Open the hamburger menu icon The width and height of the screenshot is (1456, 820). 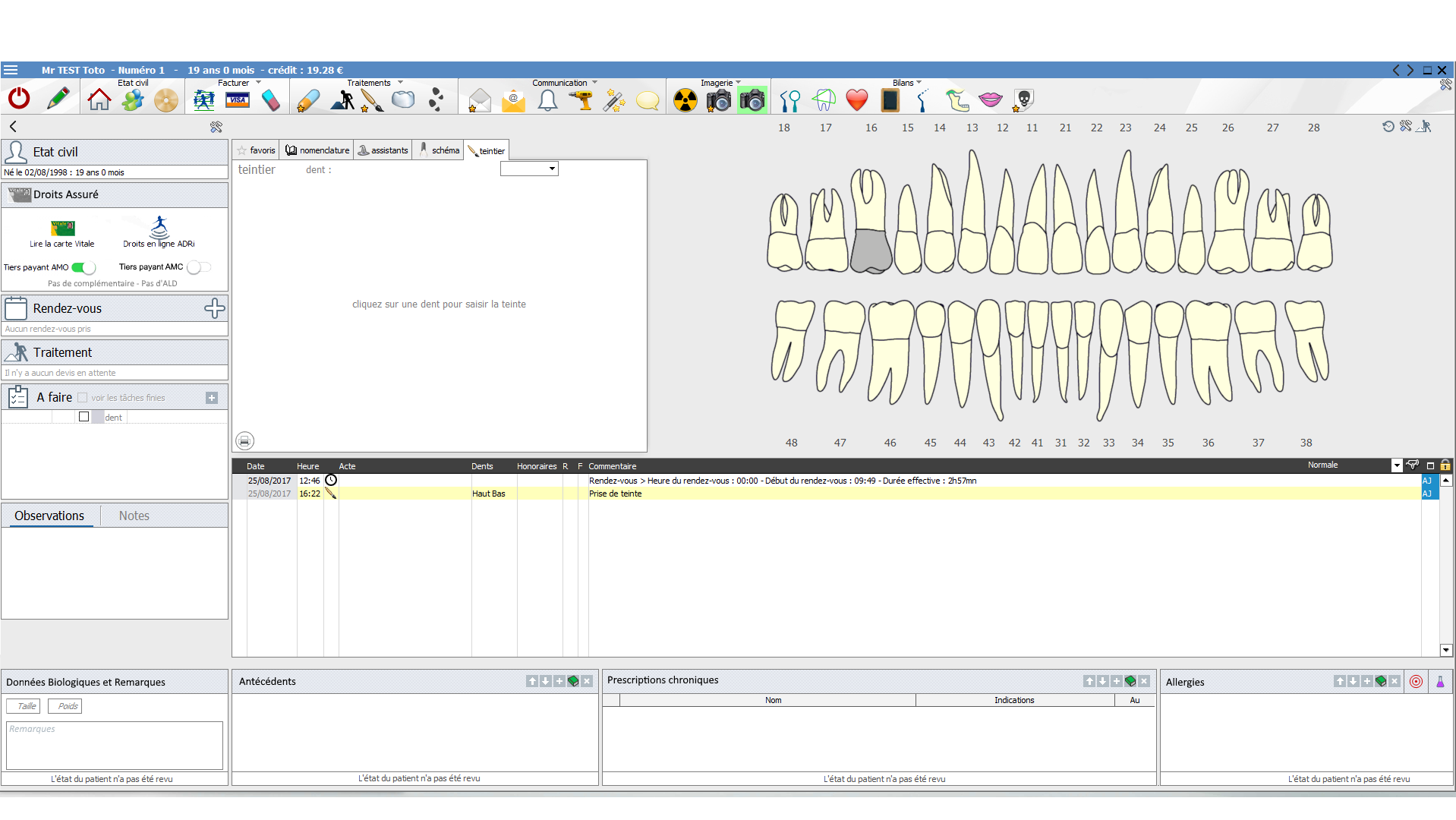(x=11, y=70)
